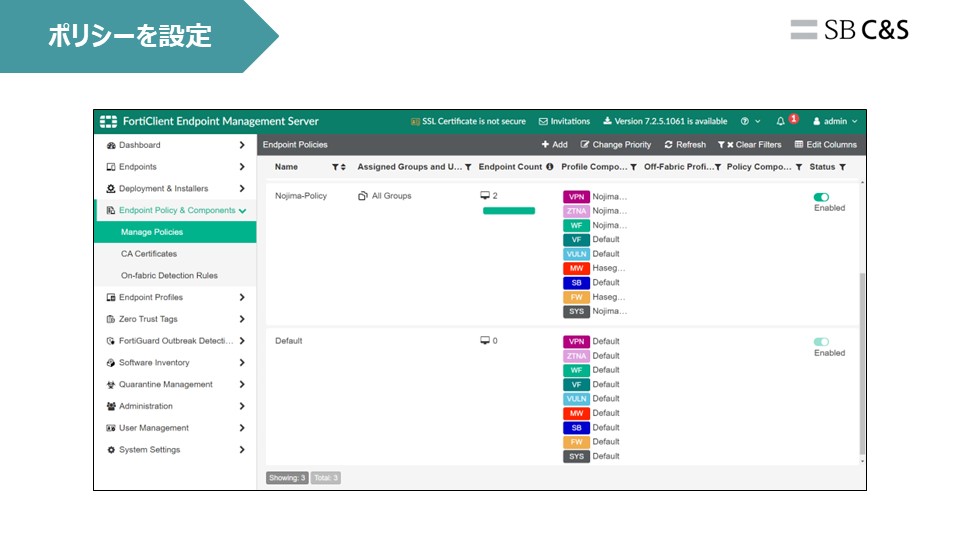Click the User Management icon

[111, 428]
